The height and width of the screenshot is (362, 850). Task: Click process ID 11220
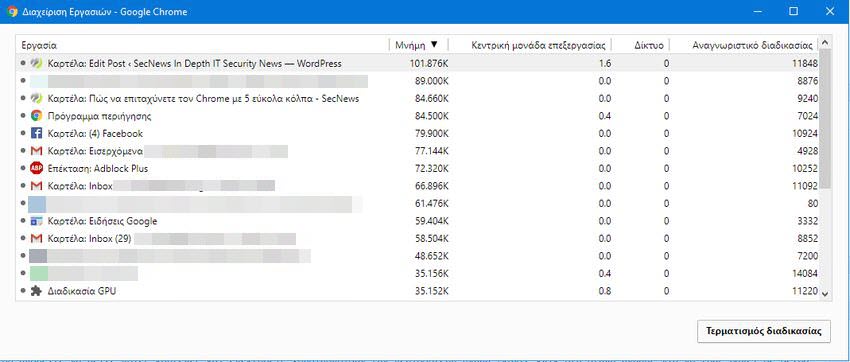(804, 291)
